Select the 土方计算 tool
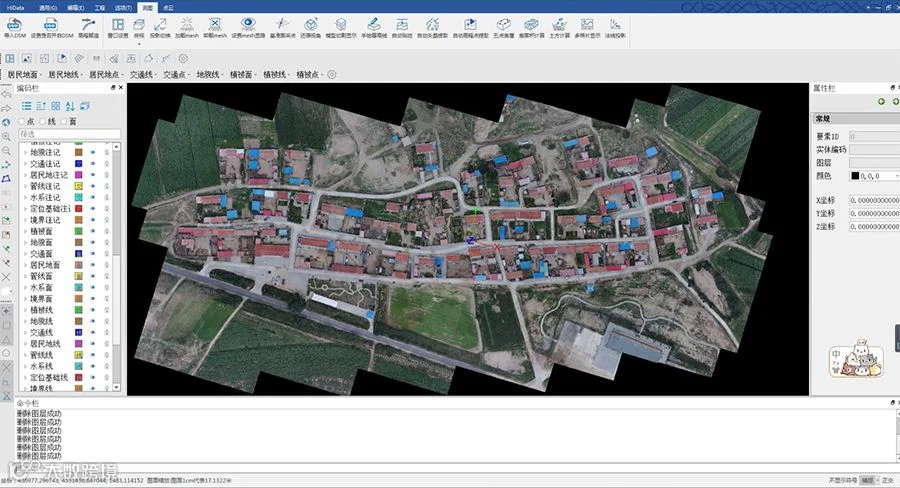The width and height of the screenshot is (900, 488). [x=558, y=25]
